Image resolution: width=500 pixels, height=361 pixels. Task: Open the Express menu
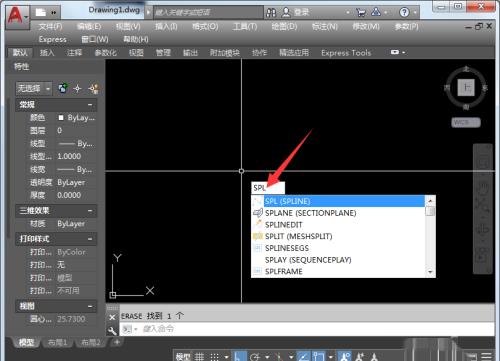click(52, 39)
